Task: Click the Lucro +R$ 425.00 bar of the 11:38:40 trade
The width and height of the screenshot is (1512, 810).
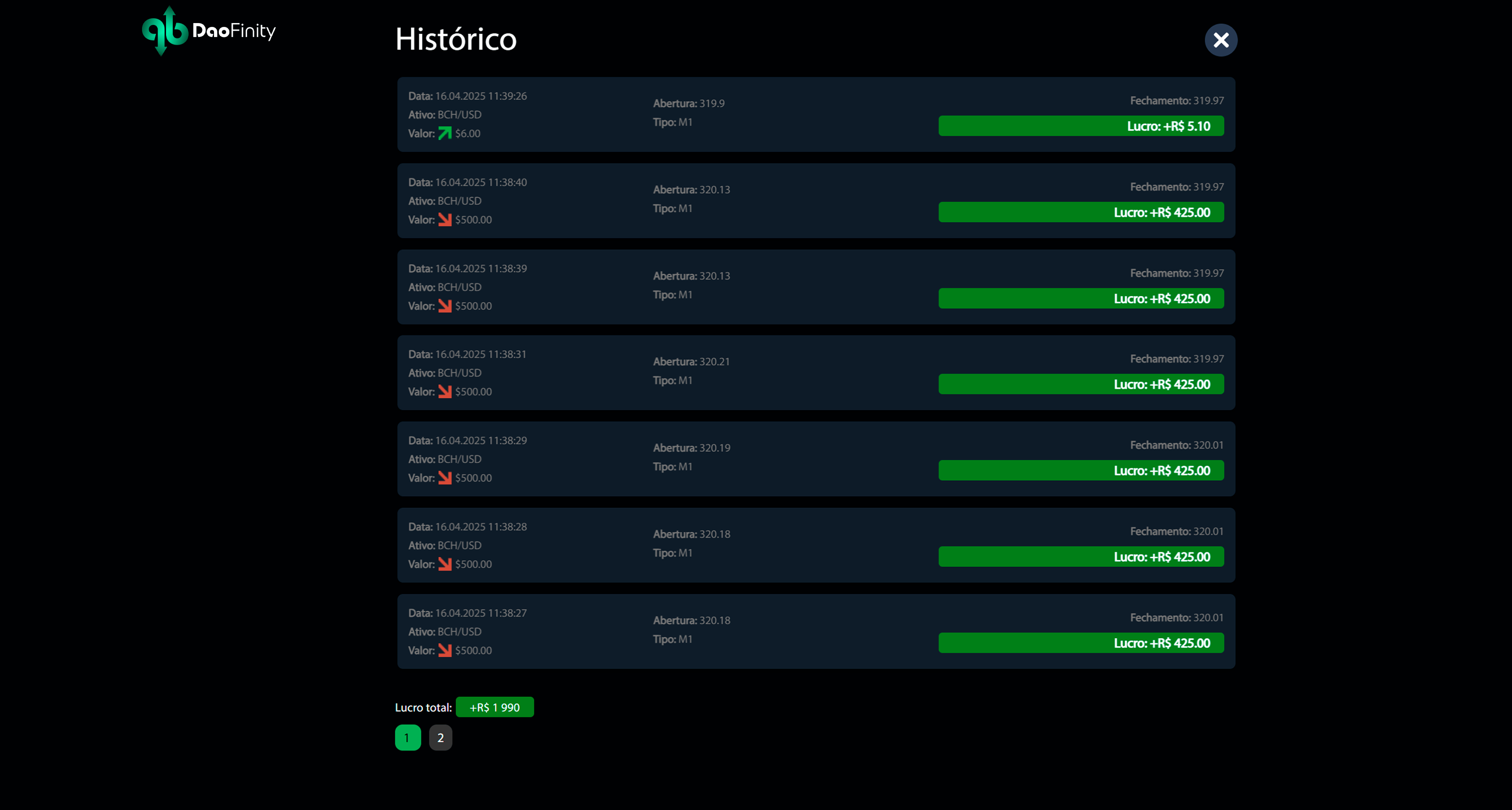Action: pyautogui.click(x=1081, y=213)
